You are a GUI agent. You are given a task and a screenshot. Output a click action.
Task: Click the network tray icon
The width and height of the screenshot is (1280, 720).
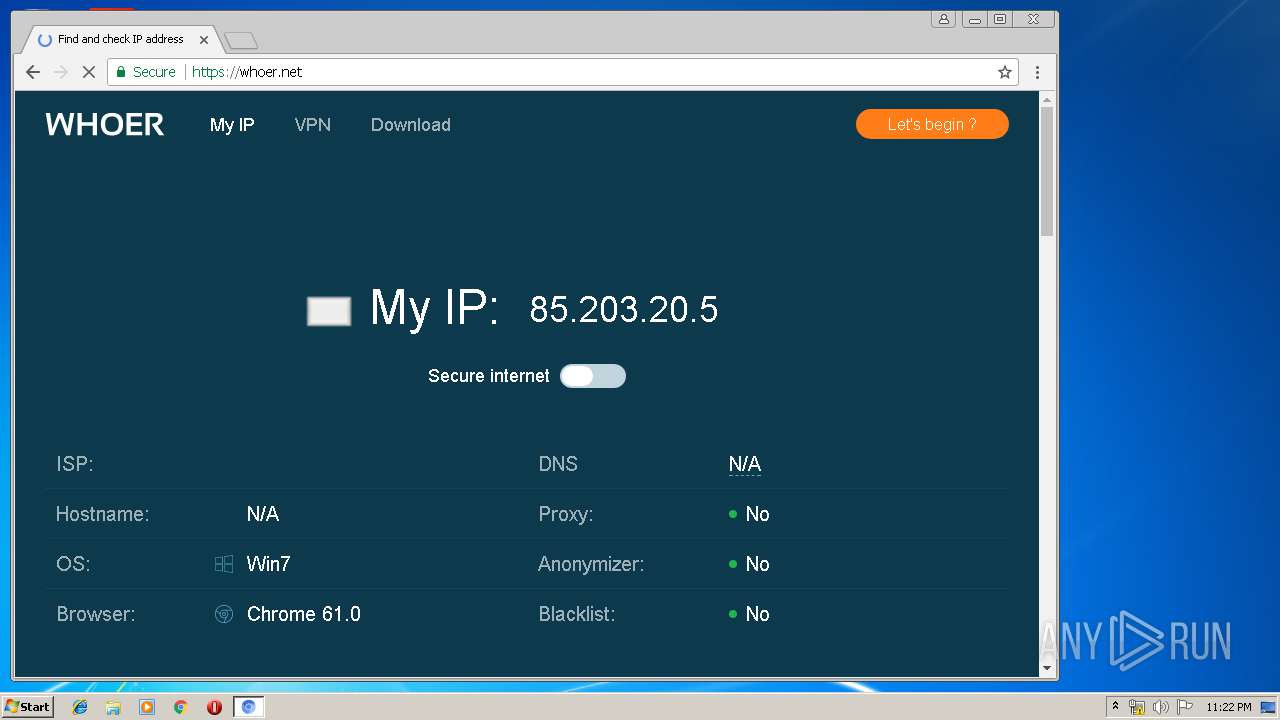[x=1137, y=707]
